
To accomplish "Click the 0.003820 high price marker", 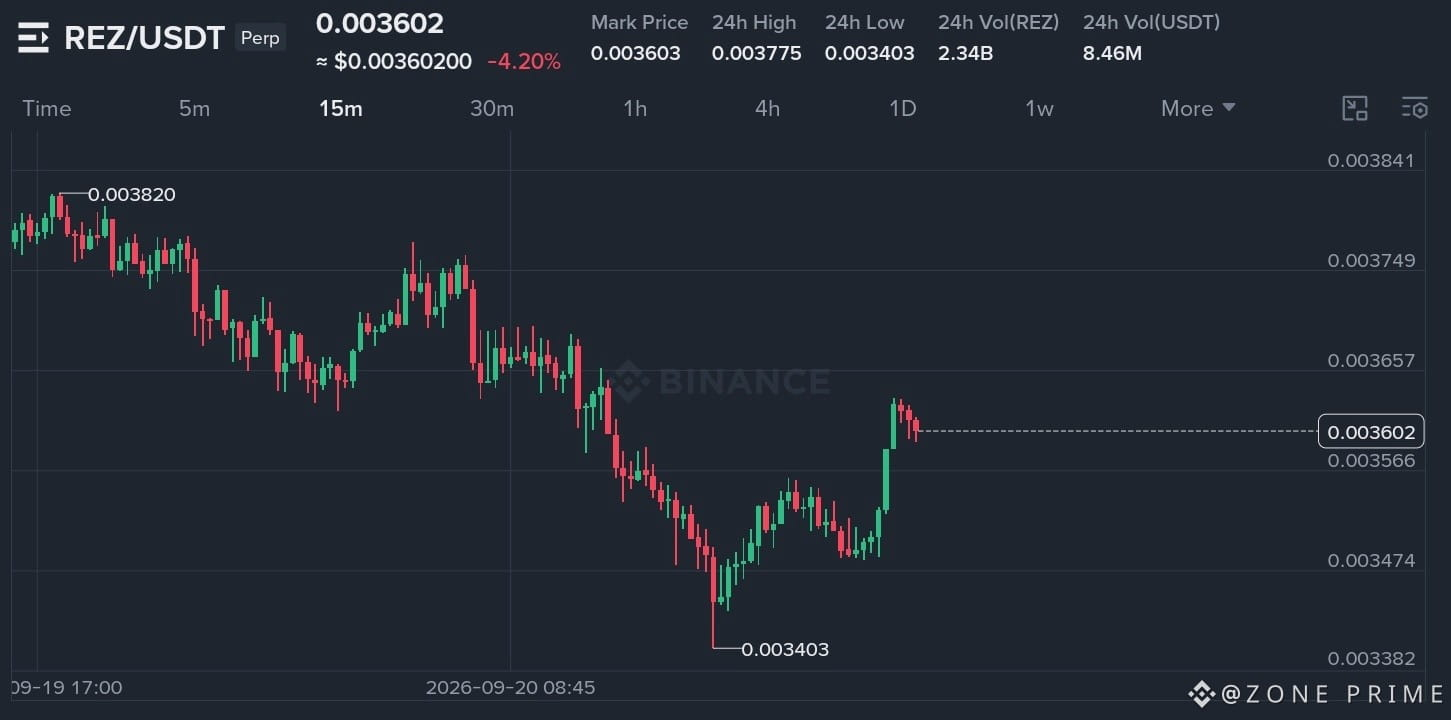I will (x=132, y=195).
